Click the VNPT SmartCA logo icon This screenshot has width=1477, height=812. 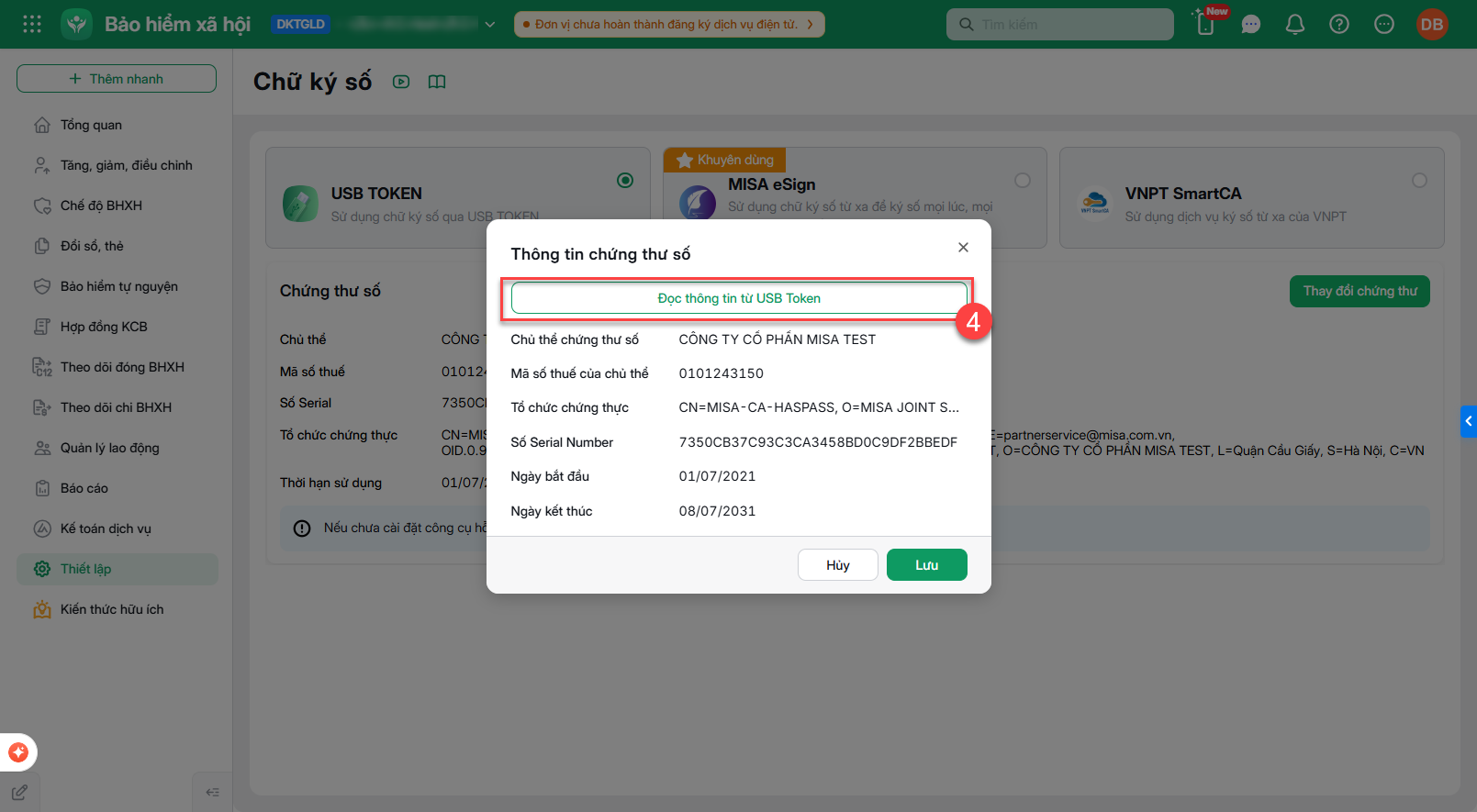pyautogui.click(x=1094, y=204)
